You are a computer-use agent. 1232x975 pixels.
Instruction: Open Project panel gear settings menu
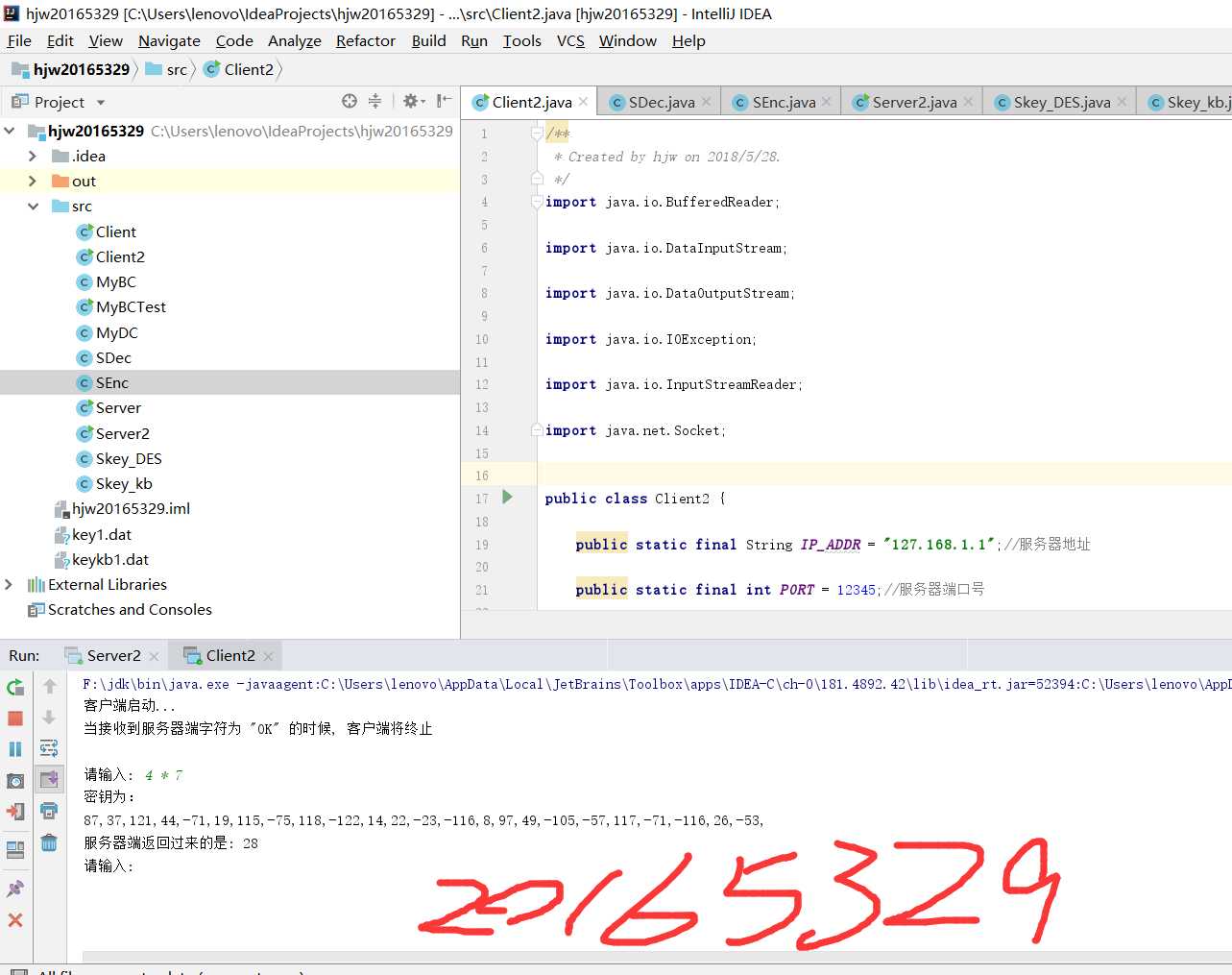(x=413, y=101)
